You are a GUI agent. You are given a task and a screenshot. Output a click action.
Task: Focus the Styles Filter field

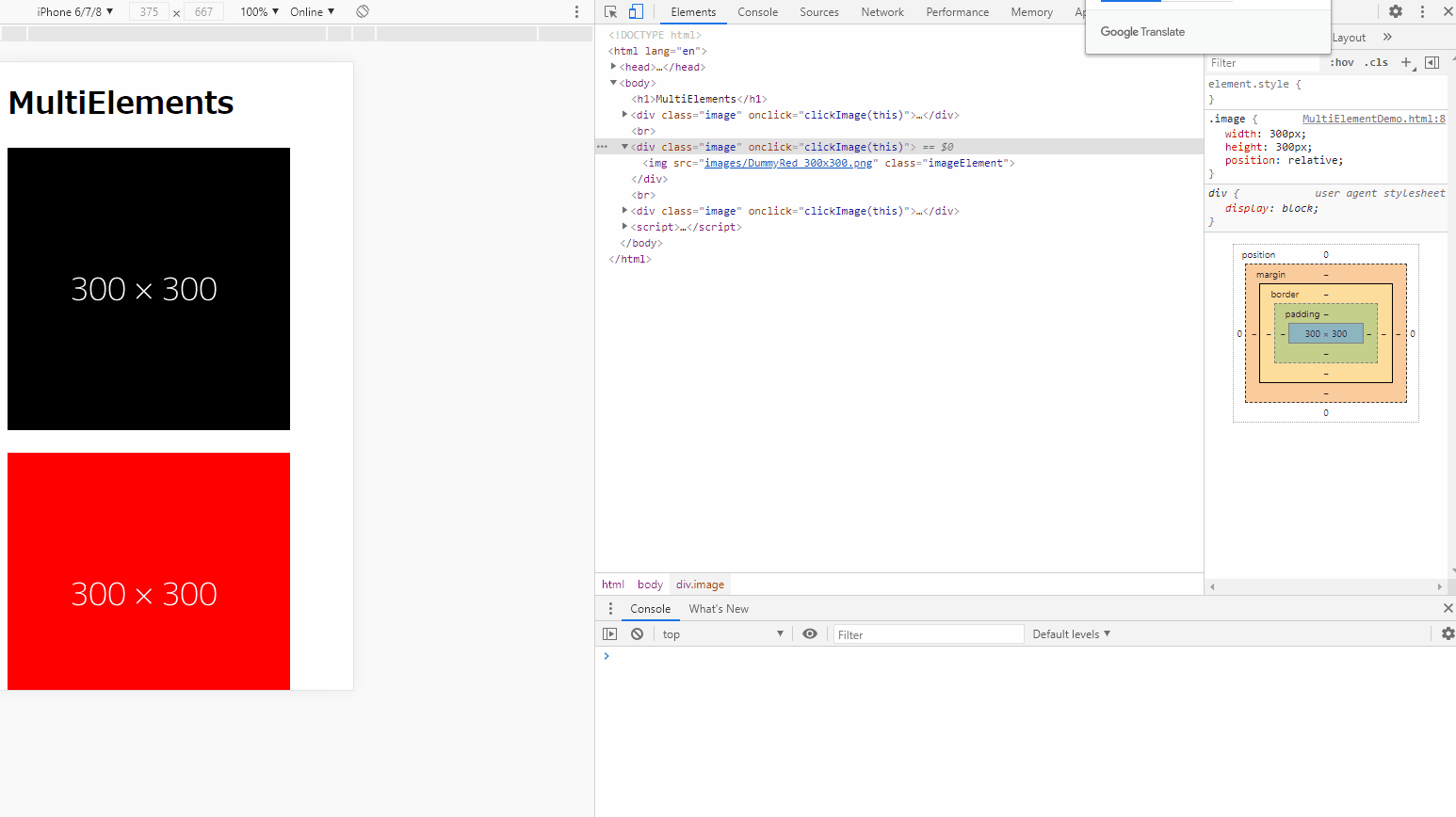pos(1262,62)
